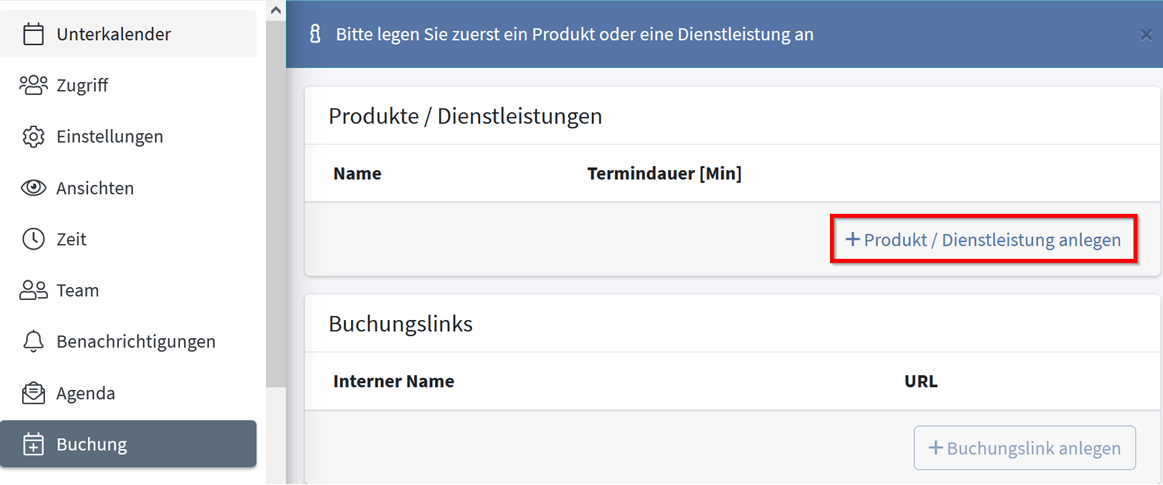Click the Einstellungen gear icon
Image resolution: width=1163 pixels, height=485 pixels.
(x=33, y=136)
